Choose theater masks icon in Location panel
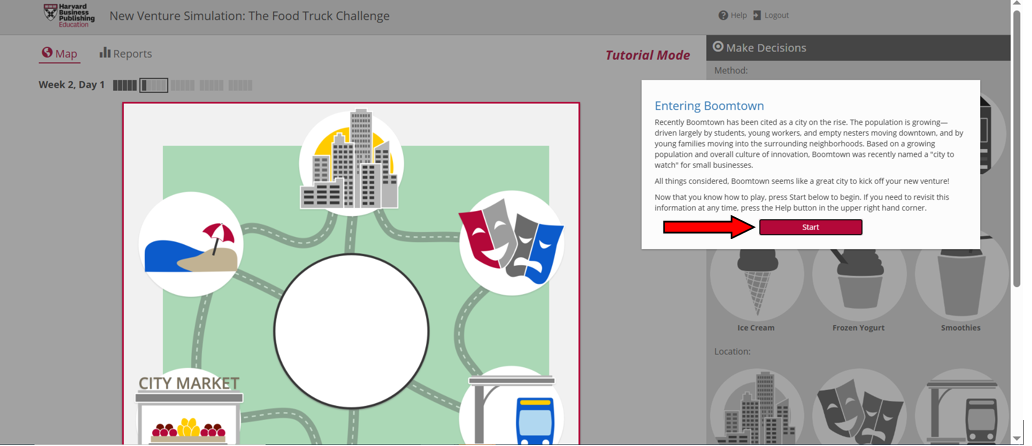The width and height of the screenshot is (1032, 446). click(x=858, y=410)
